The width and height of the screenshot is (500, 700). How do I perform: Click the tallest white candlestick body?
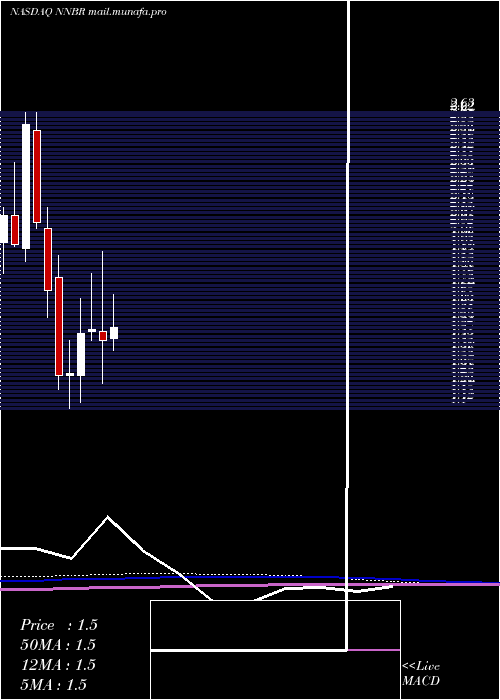pyautogui.click(x=26, y=187)
